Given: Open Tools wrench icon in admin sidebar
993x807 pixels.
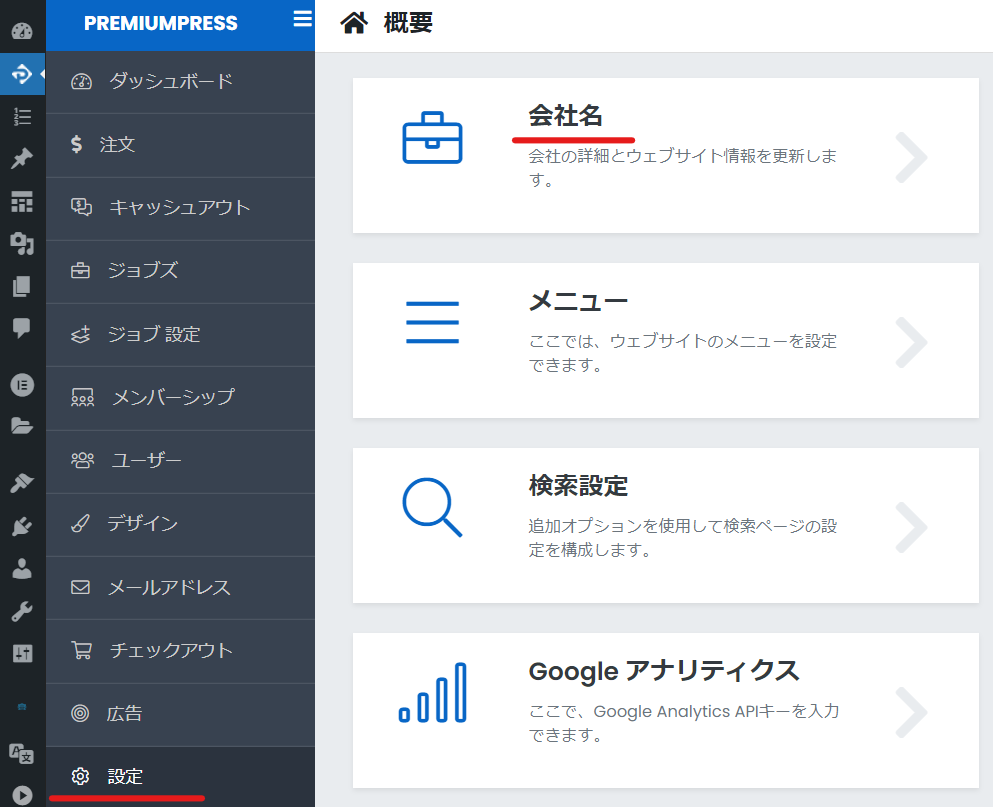Looking at the screenshot, I should coord(22,611).
